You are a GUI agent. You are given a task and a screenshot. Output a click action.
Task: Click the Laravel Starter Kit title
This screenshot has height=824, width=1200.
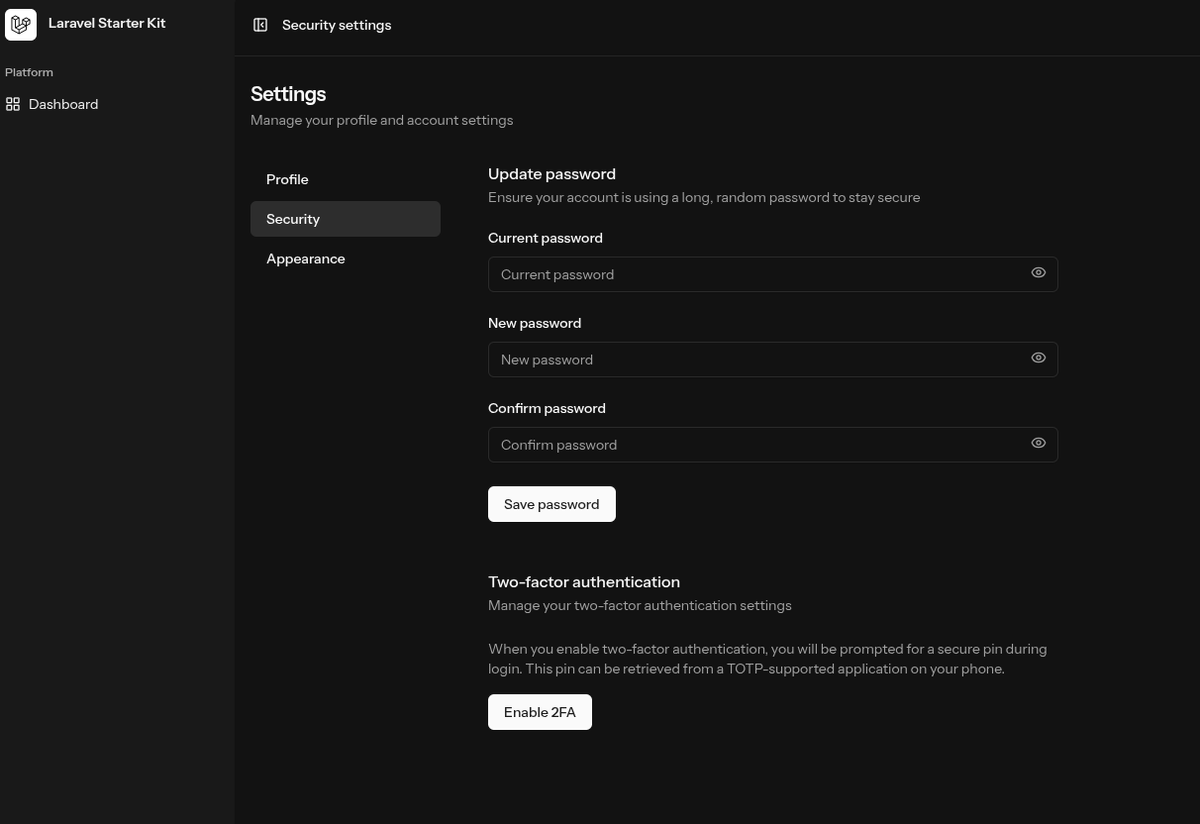pos(107,23)
